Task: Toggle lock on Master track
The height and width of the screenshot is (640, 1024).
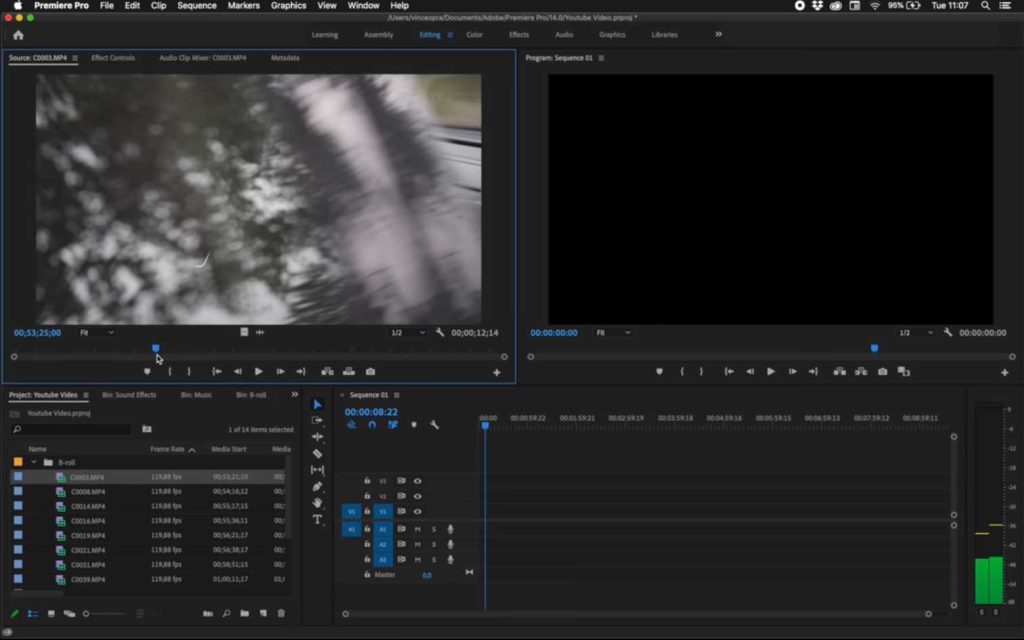Action: [367, 575]
